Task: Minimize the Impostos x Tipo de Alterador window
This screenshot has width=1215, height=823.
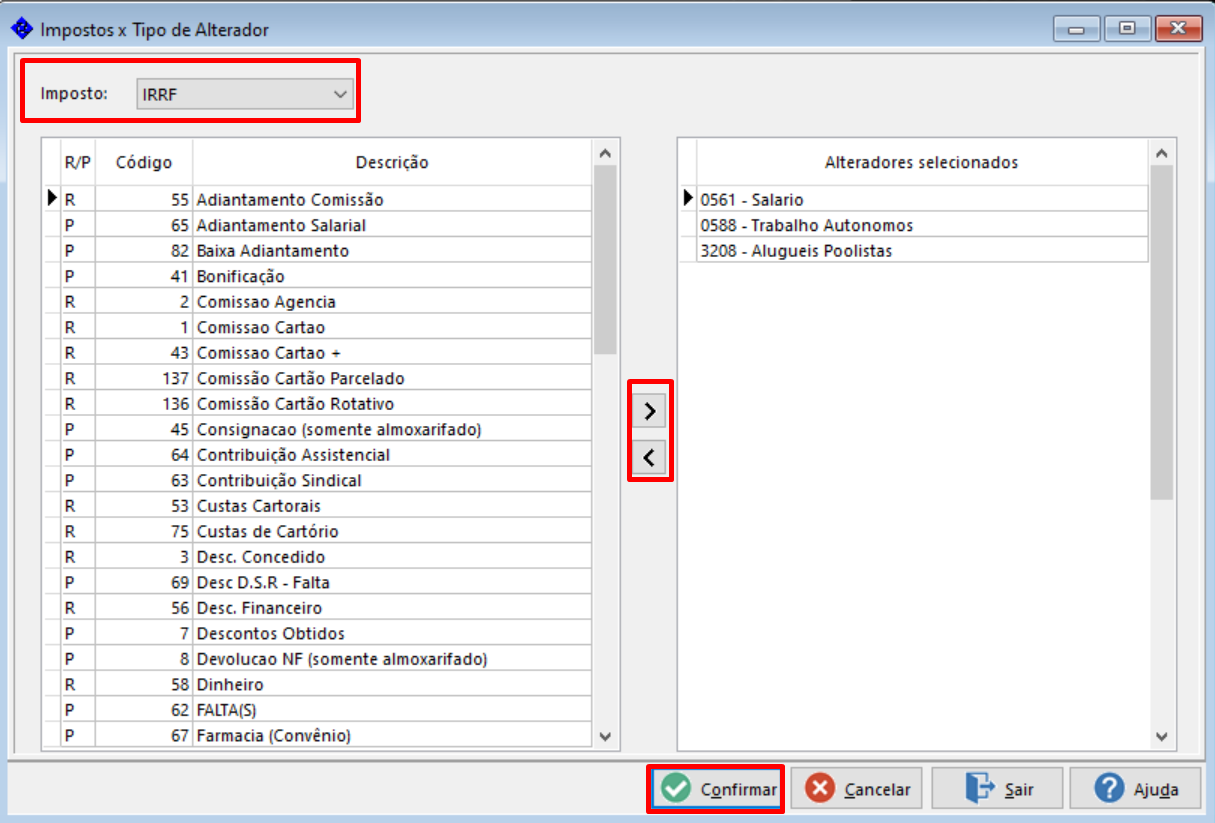Action: 1076,30
